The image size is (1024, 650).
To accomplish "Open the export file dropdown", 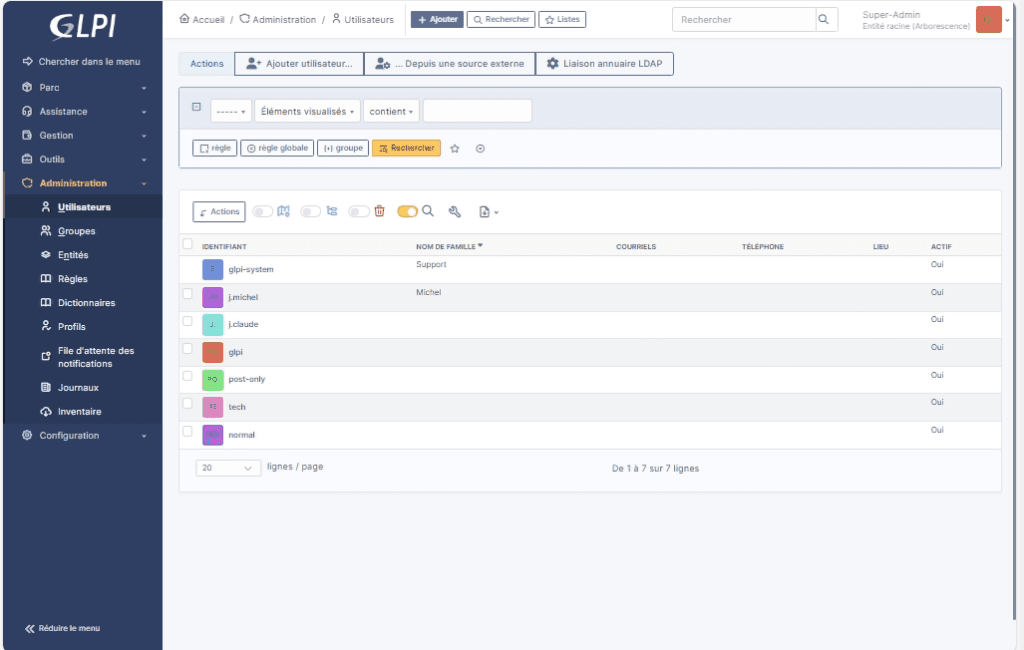I will click(488, 211).
